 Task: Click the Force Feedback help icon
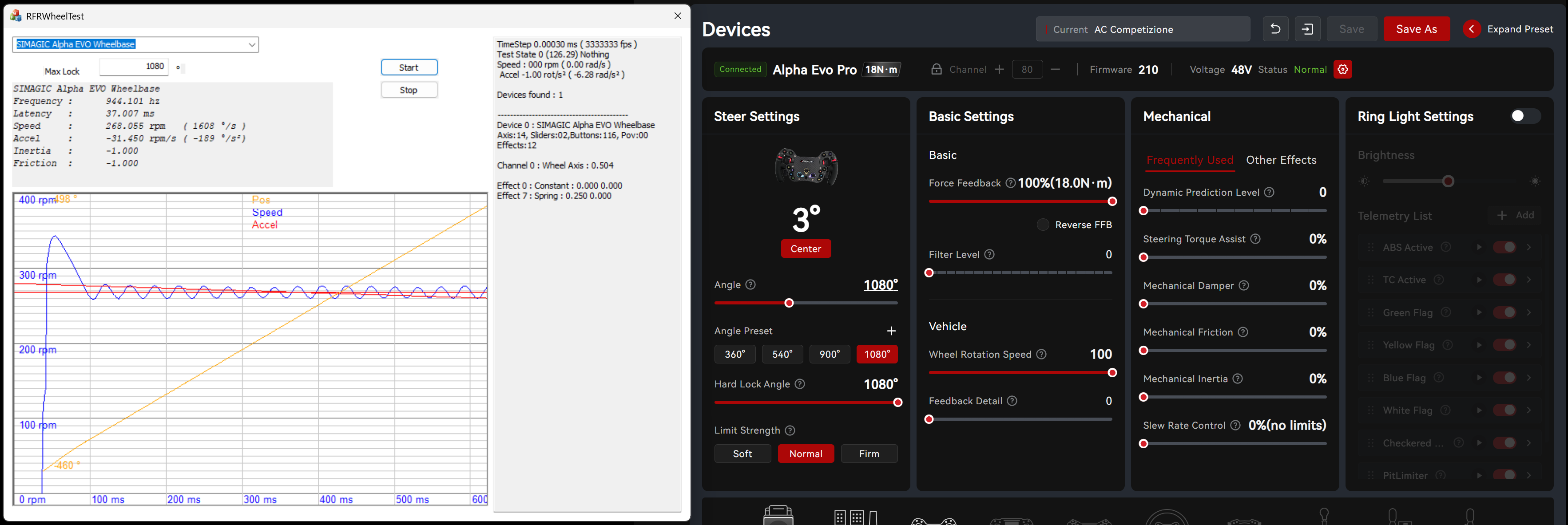[x=1010, y=183]
